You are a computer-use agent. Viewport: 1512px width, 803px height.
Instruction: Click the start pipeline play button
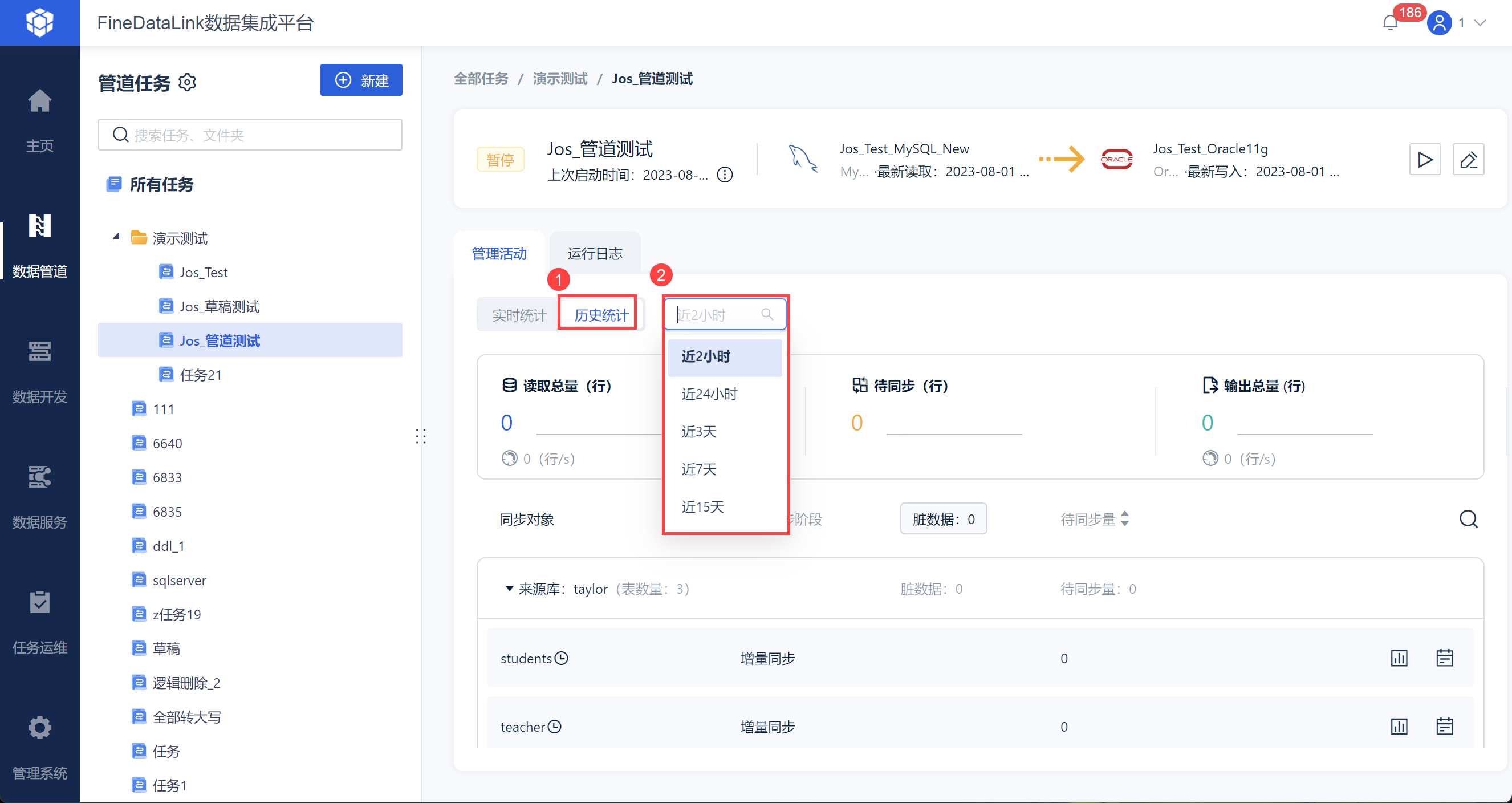tap(1424, 160)
